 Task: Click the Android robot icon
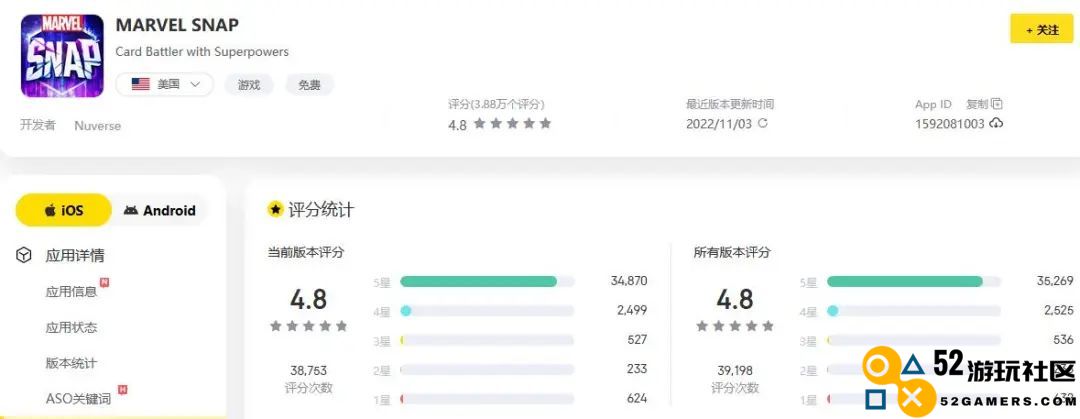click(x=130, y=210)
